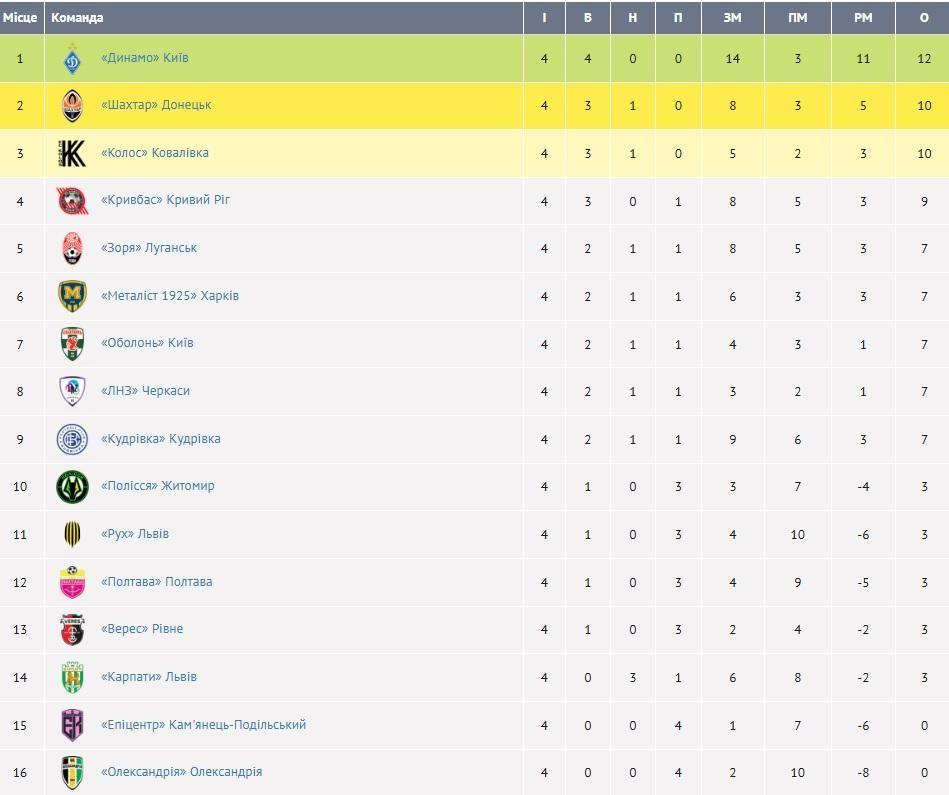Click the Epicentr Kamianets-Podilskyi purple logo
949x795 pixels.
pos(72,725)
